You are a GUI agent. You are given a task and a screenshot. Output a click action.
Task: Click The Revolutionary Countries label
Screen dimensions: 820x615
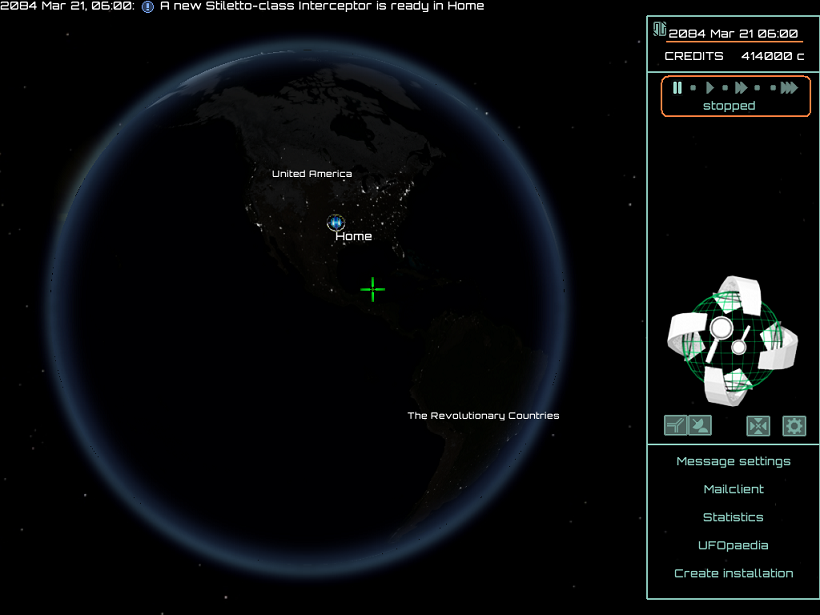(x=483, y=415)
